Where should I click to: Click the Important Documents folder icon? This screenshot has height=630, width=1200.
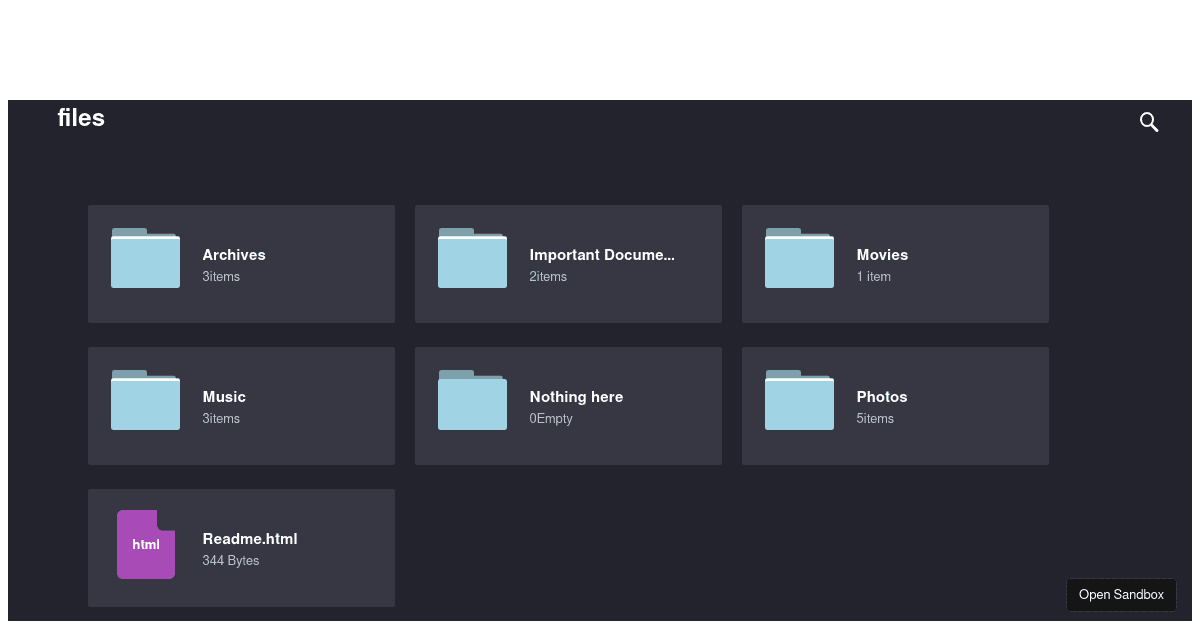click(x=472, y=258)
